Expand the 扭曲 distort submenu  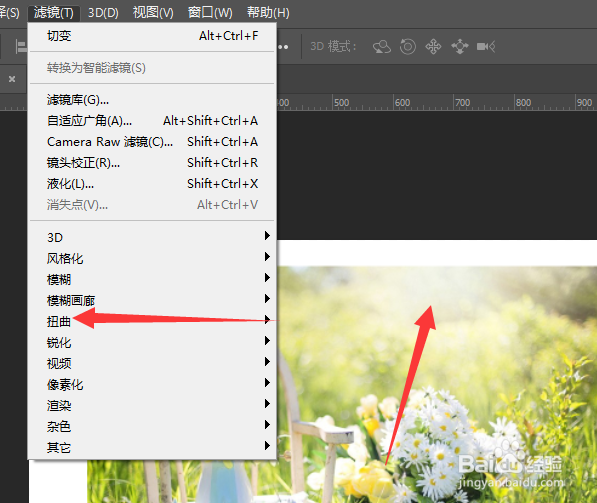(152, 321)
